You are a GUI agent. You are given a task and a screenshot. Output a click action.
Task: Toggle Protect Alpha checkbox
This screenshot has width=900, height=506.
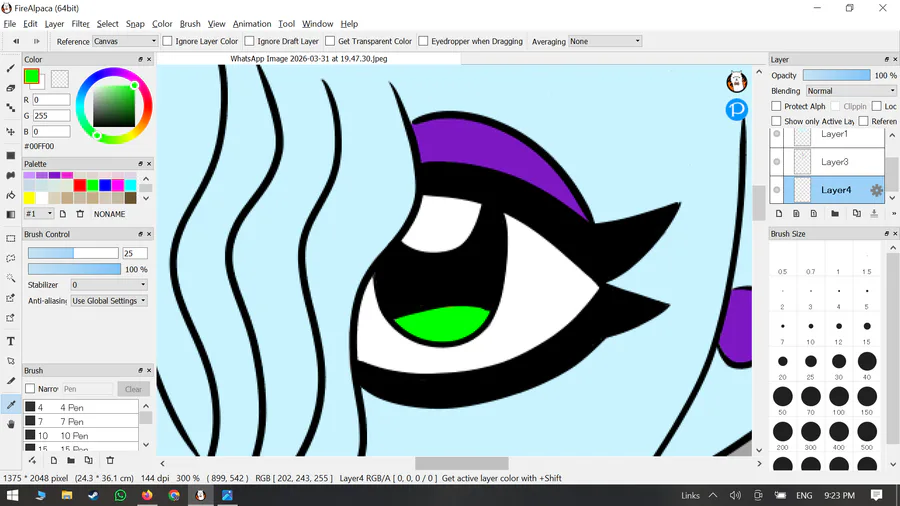776,106
